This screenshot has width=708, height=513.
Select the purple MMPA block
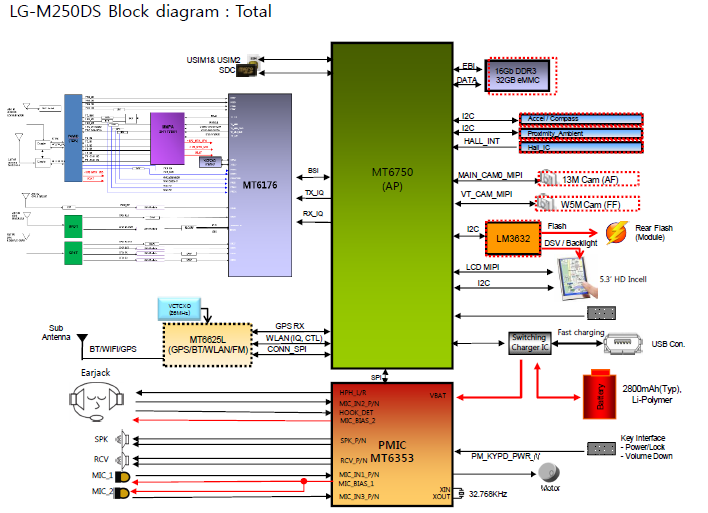click(x=167, y=138)
